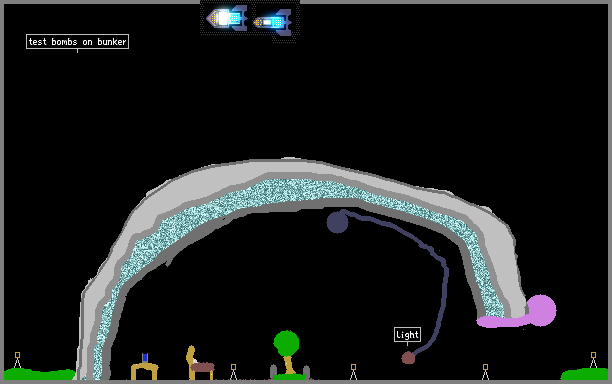Click the green tree canopy
Screen dimensions: 612x384
(x=286, y=343)
